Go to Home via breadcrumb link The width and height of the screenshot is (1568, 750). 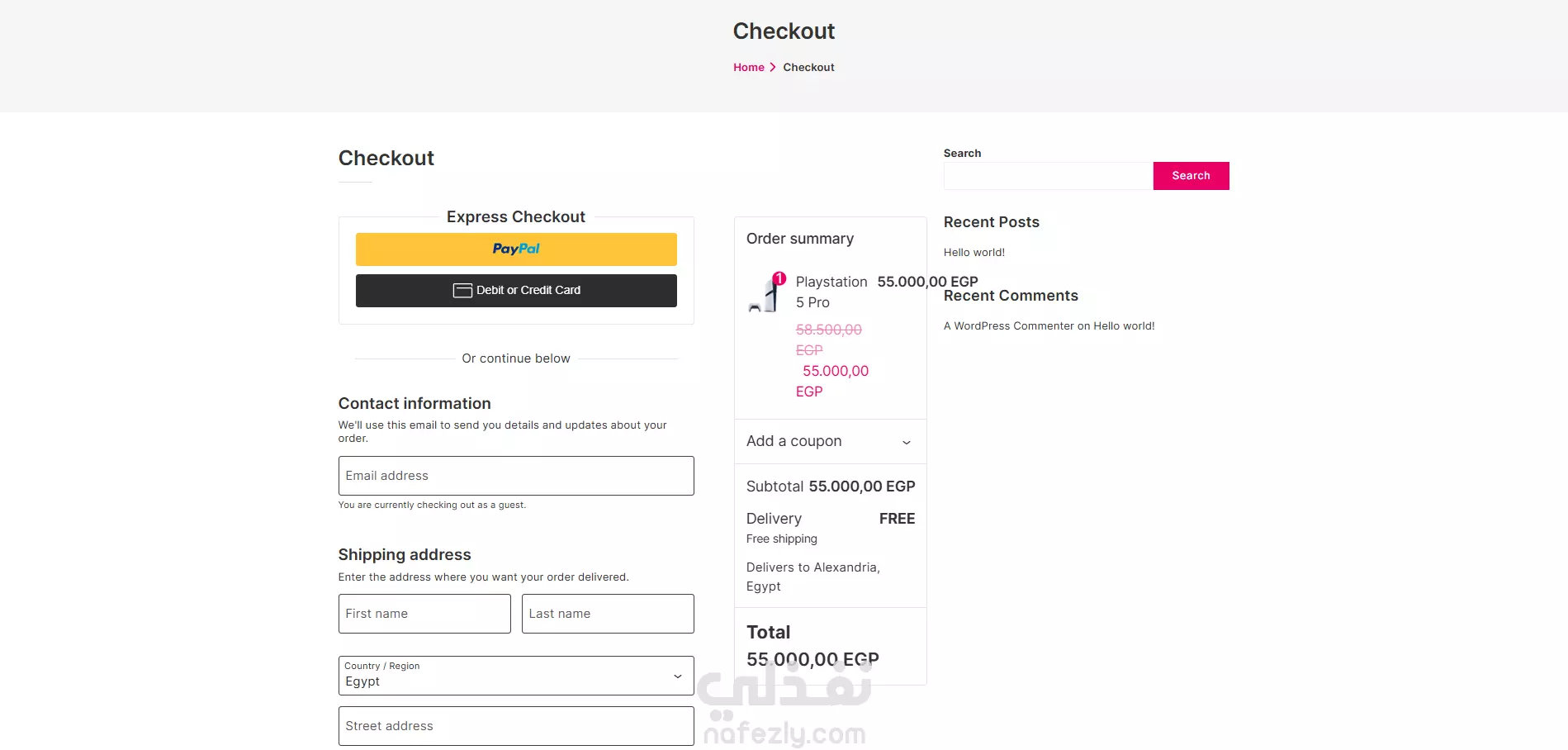point(749,68)
